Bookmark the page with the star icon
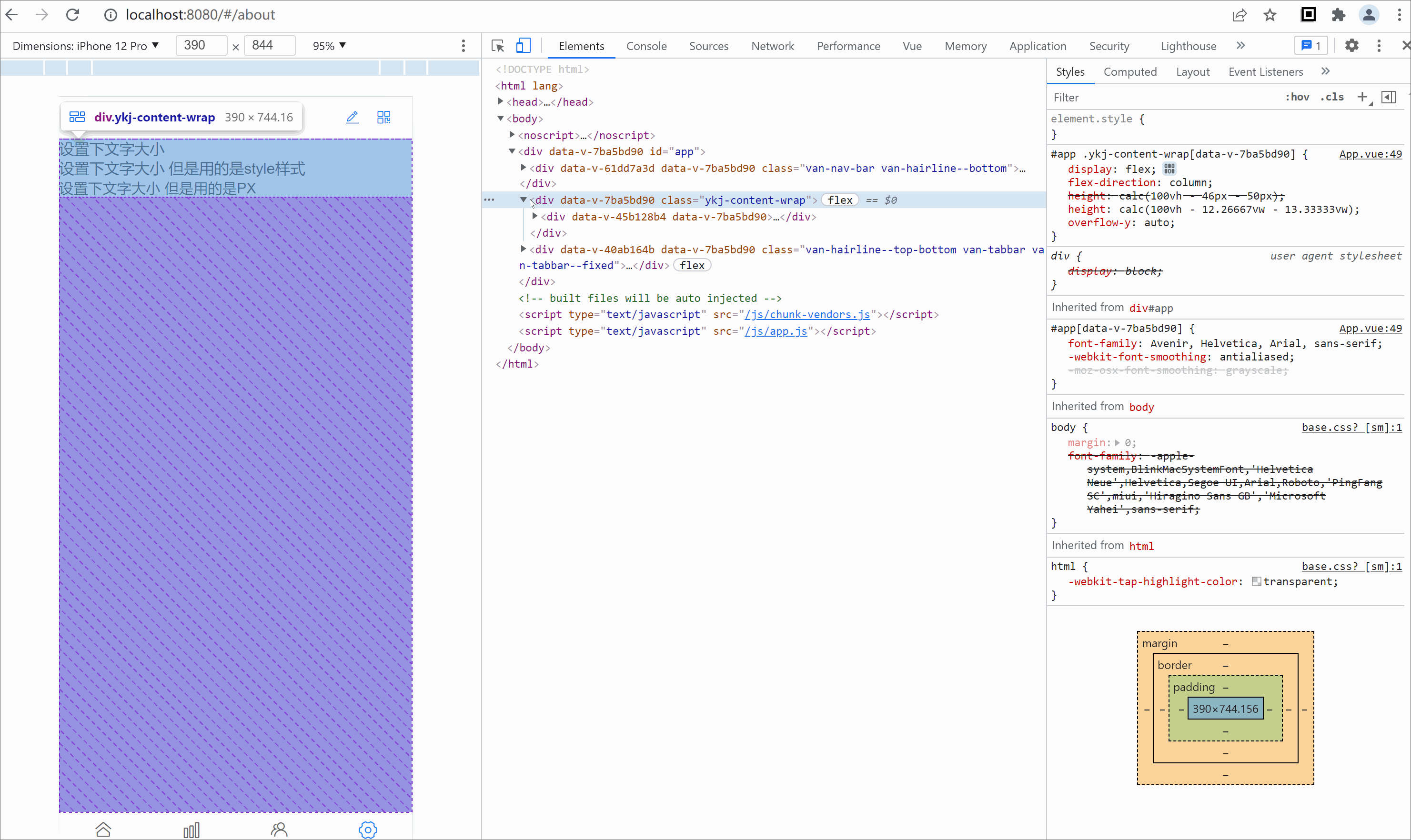This screenshot has width=1411, height=840. (1270, 15)
